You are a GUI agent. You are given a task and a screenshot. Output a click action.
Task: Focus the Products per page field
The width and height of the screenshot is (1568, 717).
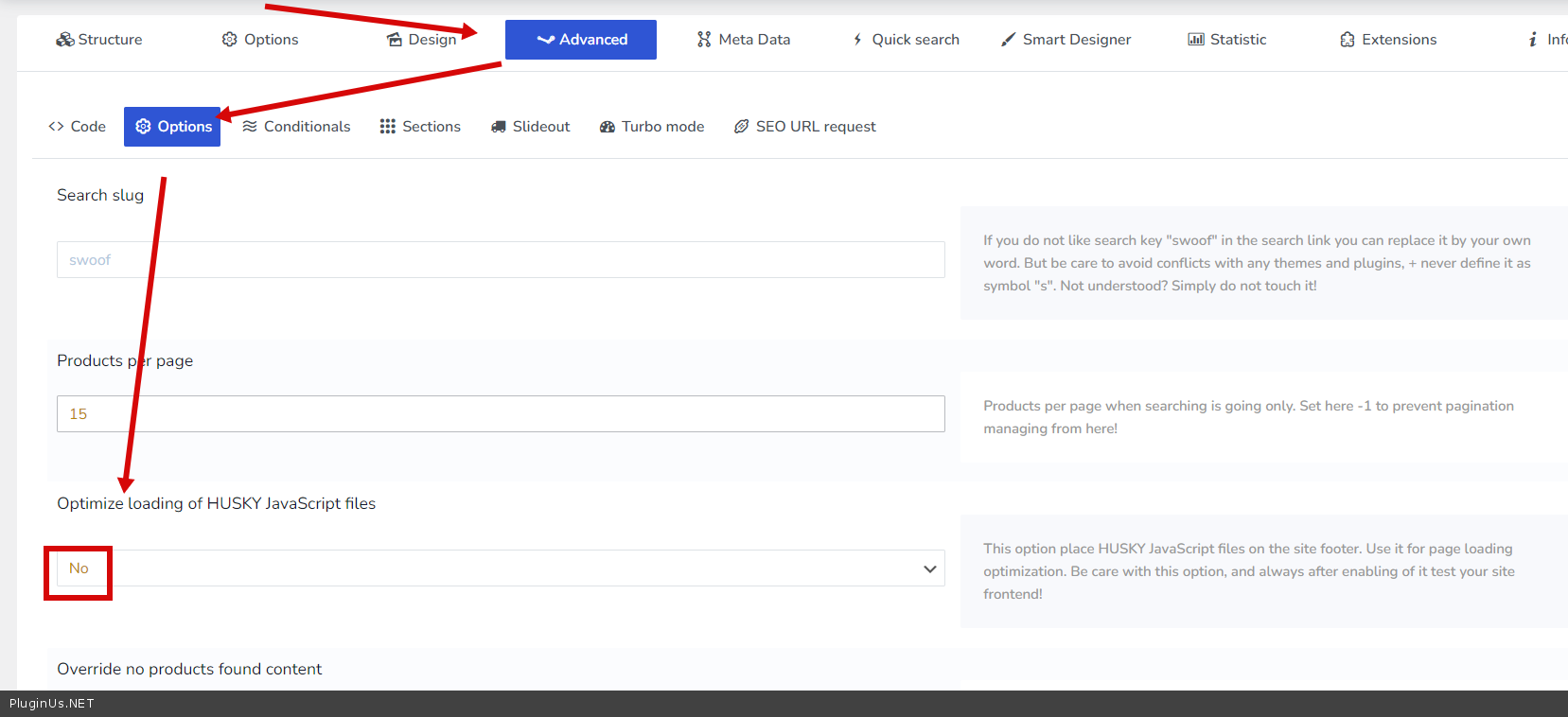[x=501, y=414]
